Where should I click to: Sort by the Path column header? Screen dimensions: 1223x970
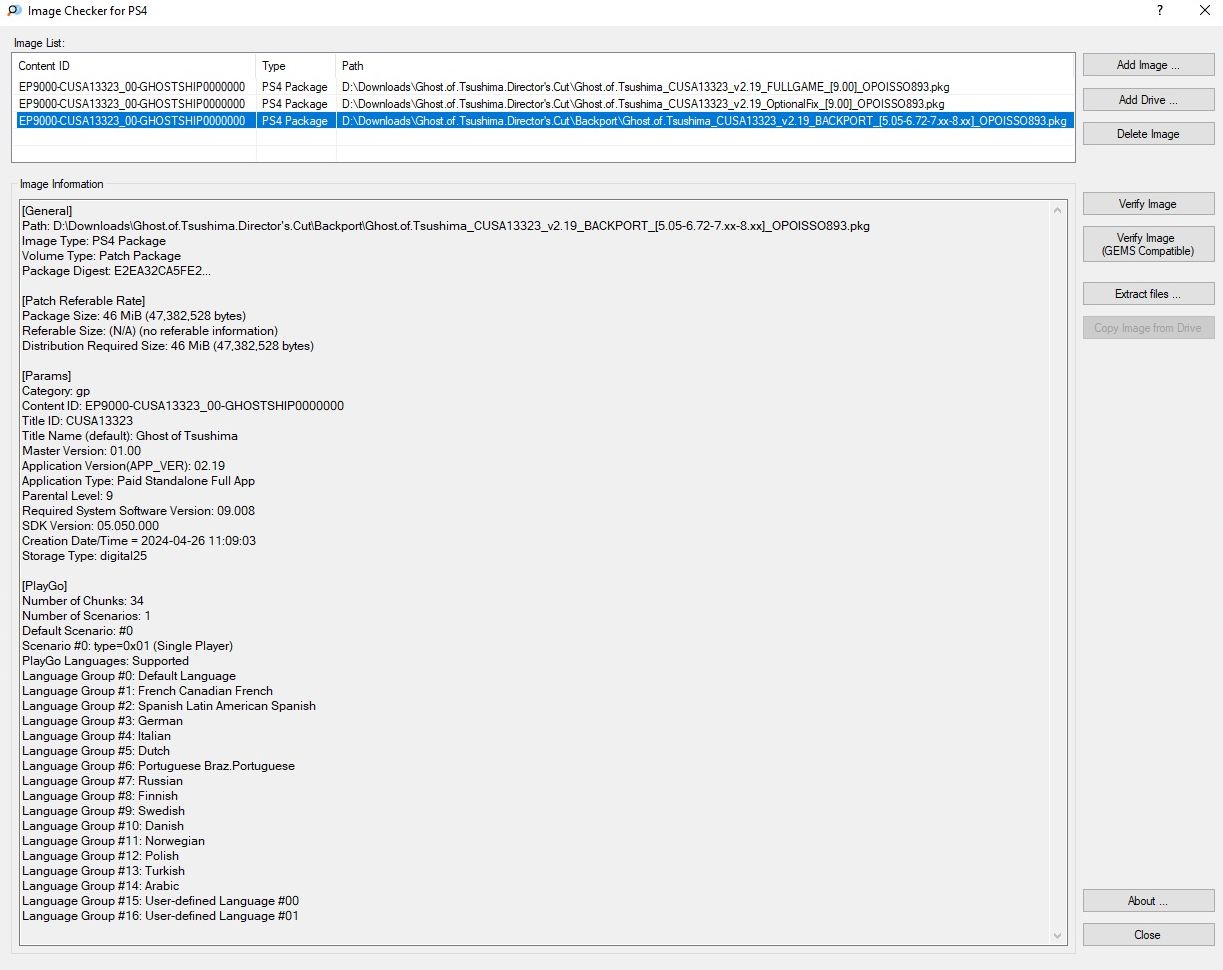705,66
